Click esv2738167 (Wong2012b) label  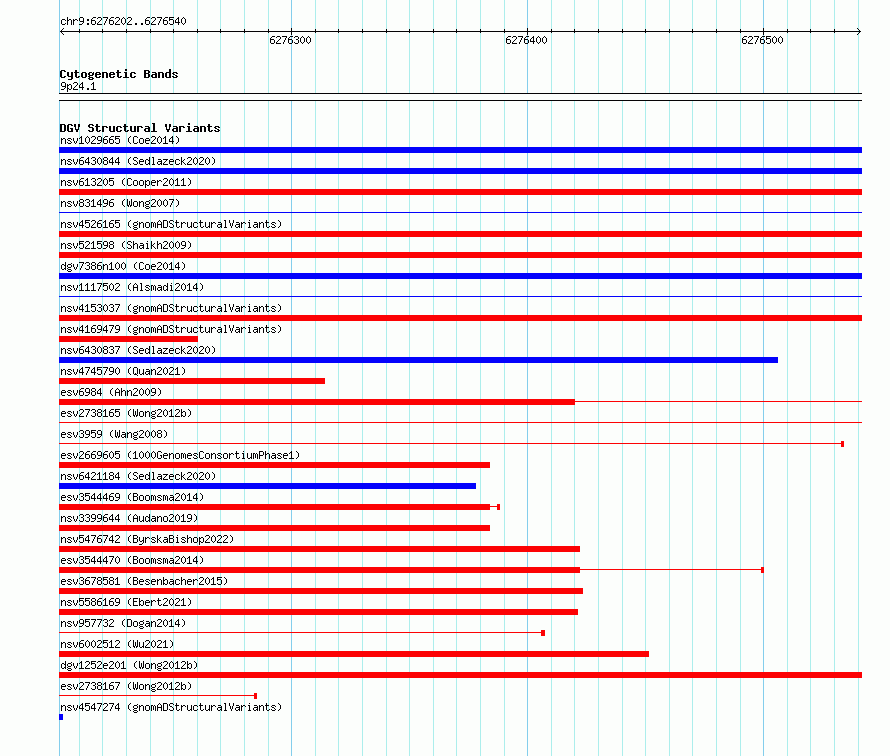126,686
